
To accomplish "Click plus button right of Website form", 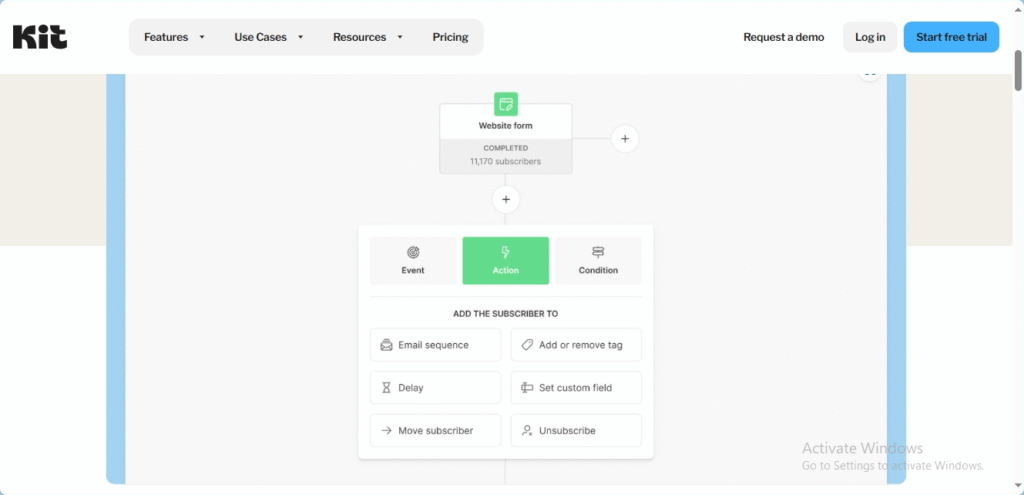I will (x=625, y=138).
